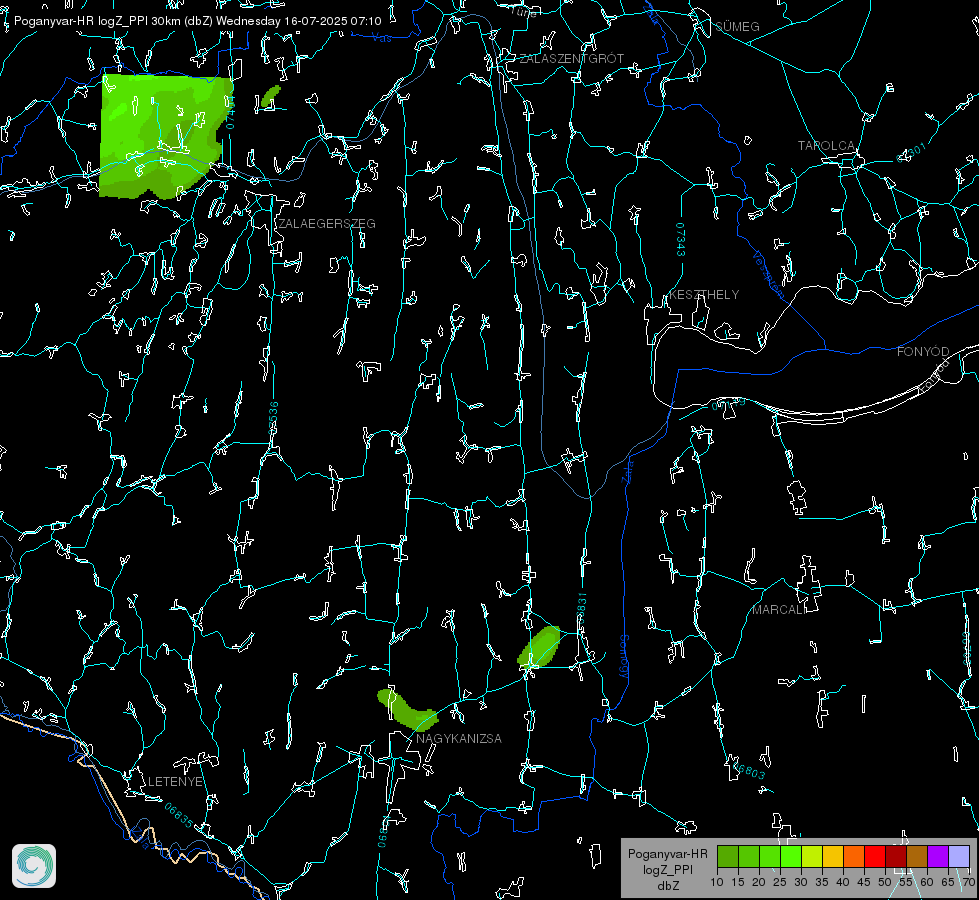Image resolution: width=979 pixels, height=900 pixels.
Task: Select the 20-25 dBZ green swatch
Action: (770, 857)
